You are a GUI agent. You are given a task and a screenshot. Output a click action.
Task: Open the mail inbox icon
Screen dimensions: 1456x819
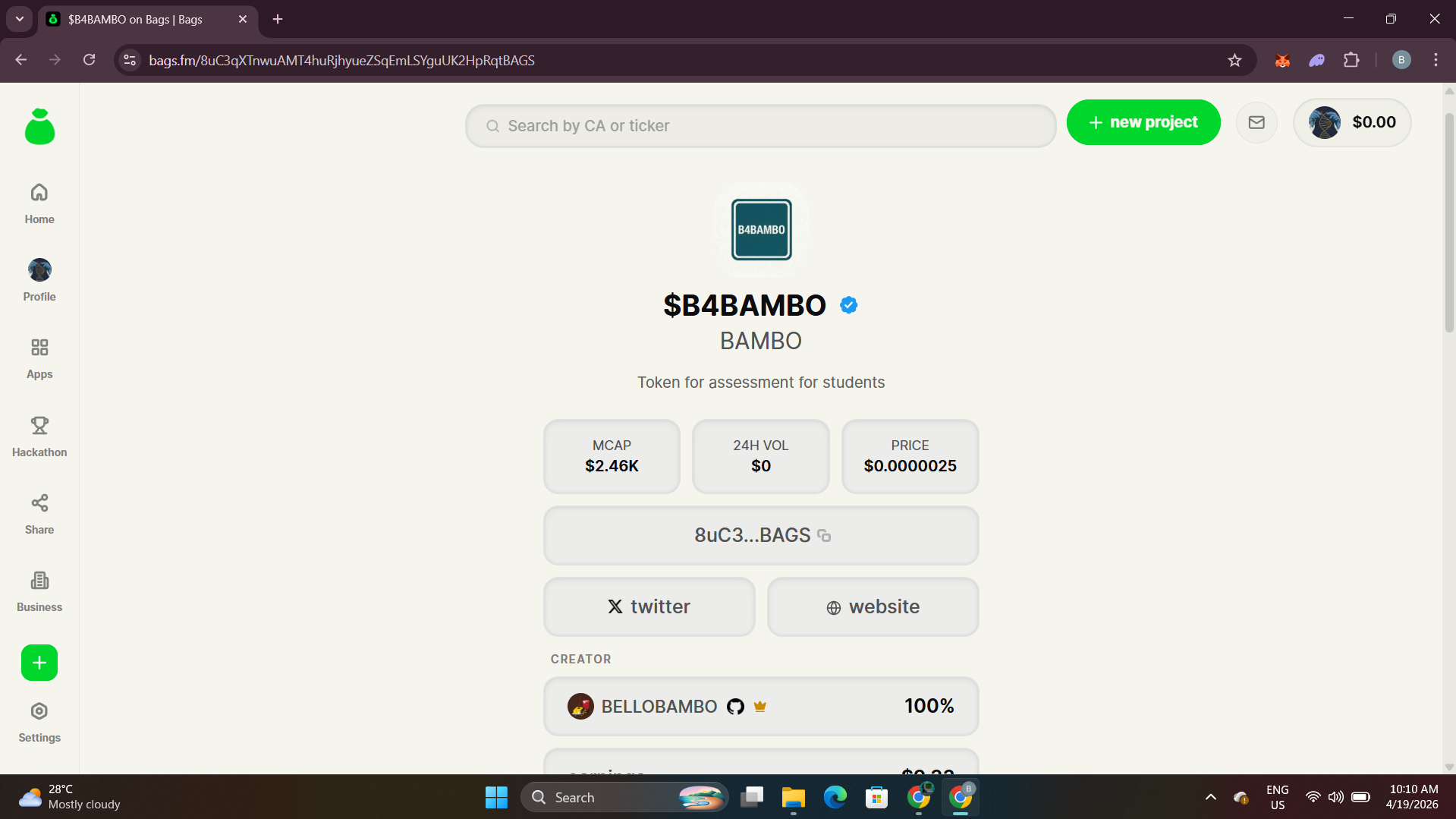pyautogui.click(x=1256, y=122)
